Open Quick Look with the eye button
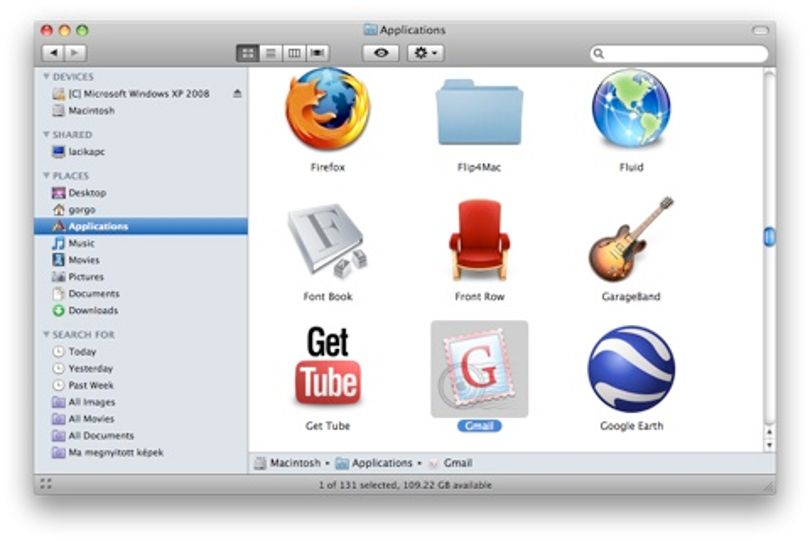 click(381, 53)
